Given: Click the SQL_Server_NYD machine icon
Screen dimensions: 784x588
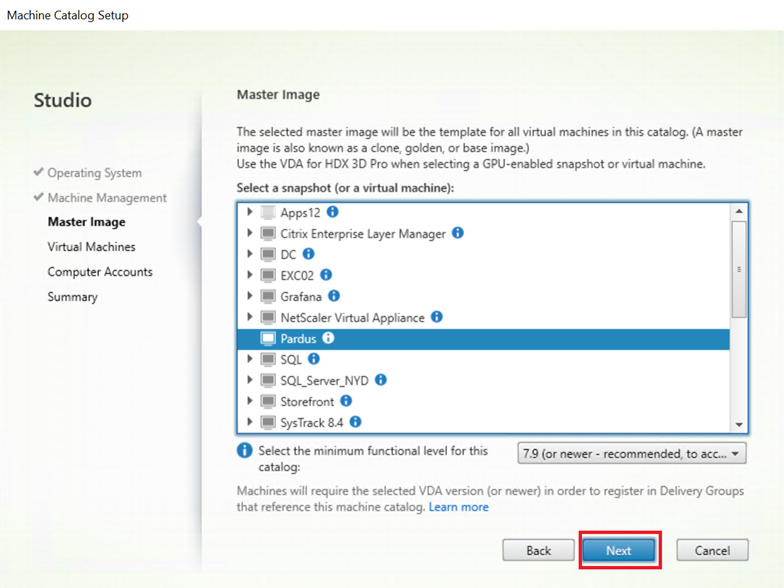Looking at the screenshot, I should click(268, 380).
